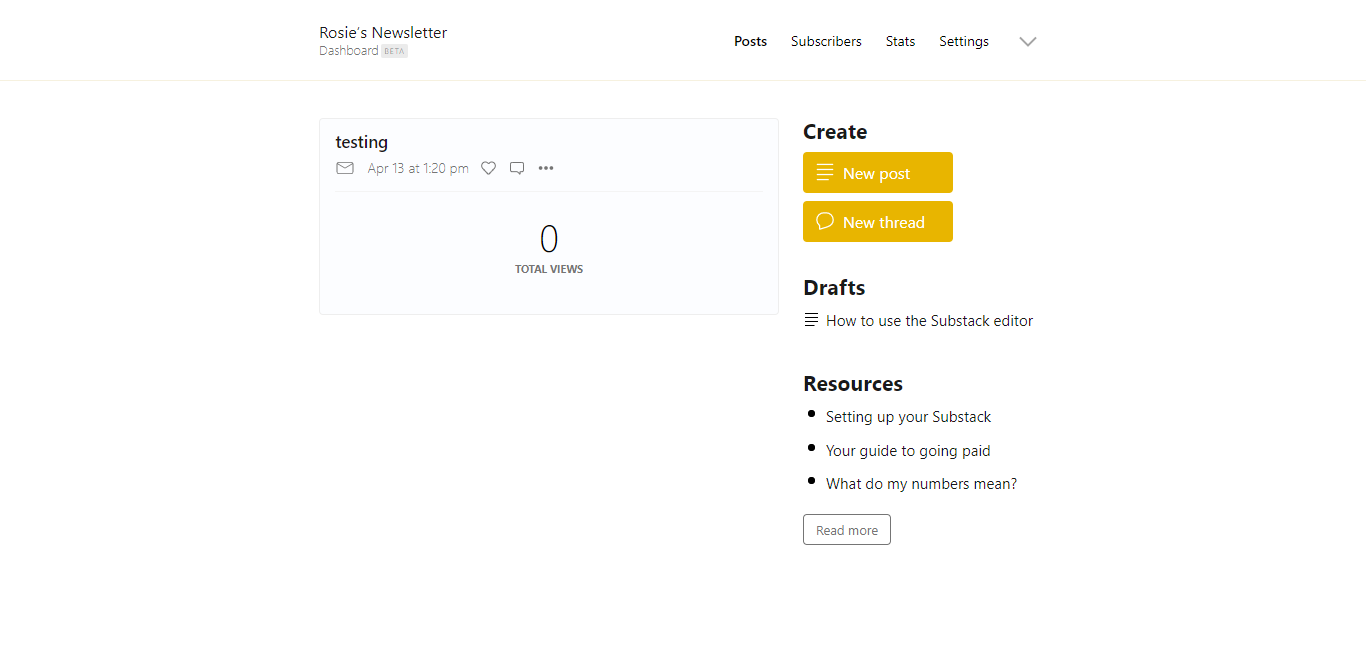Image resolution: width=1366 pixels, height=657 pixels.
Task: Click the Read more button
Action: point(847,530)
